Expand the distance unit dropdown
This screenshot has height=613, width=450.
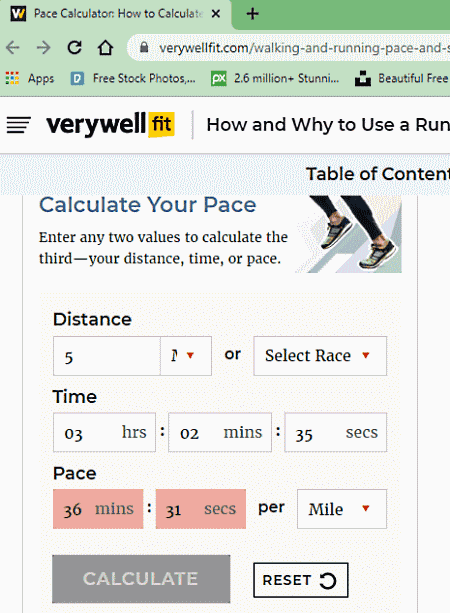coord(186,356)
